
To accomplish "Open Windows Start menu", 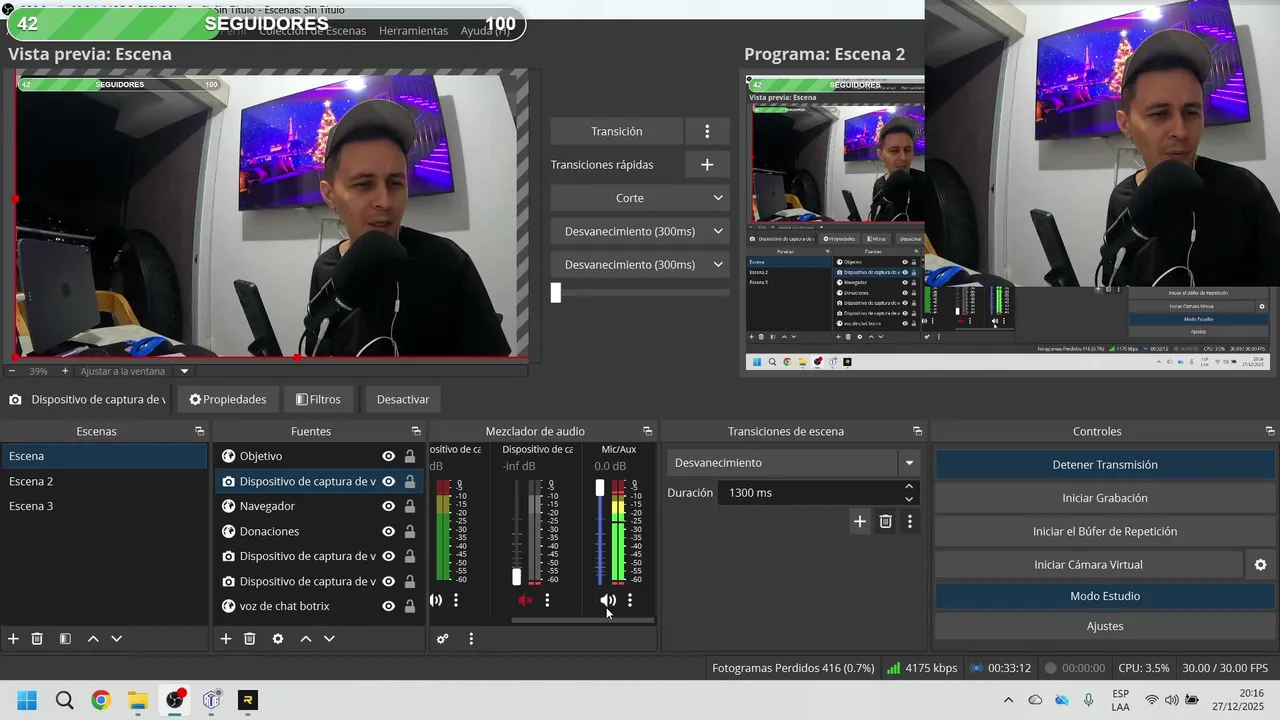I will coord(27,700).
